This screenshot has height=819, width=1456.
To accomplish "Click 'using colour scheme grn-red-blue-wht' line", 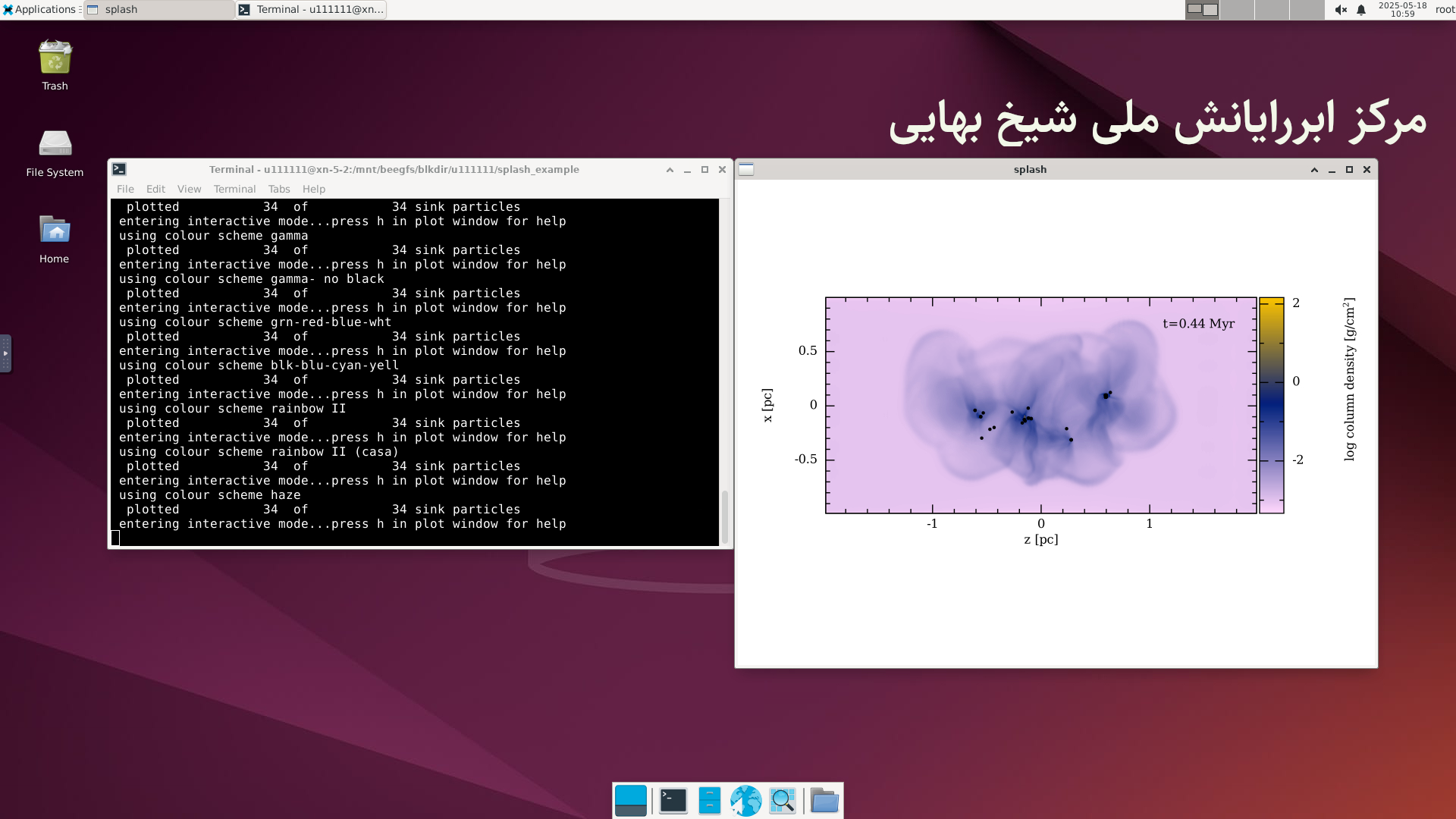I will pos(255,322).
